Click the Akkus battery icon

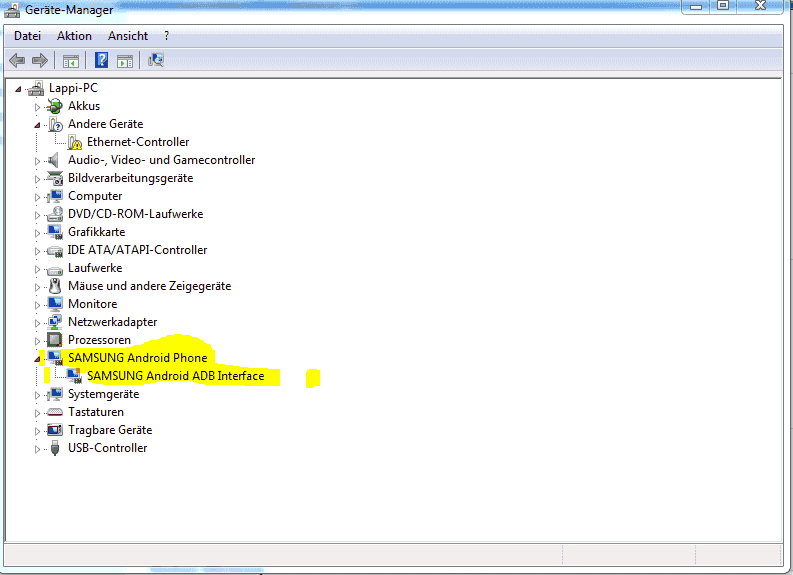55,106
